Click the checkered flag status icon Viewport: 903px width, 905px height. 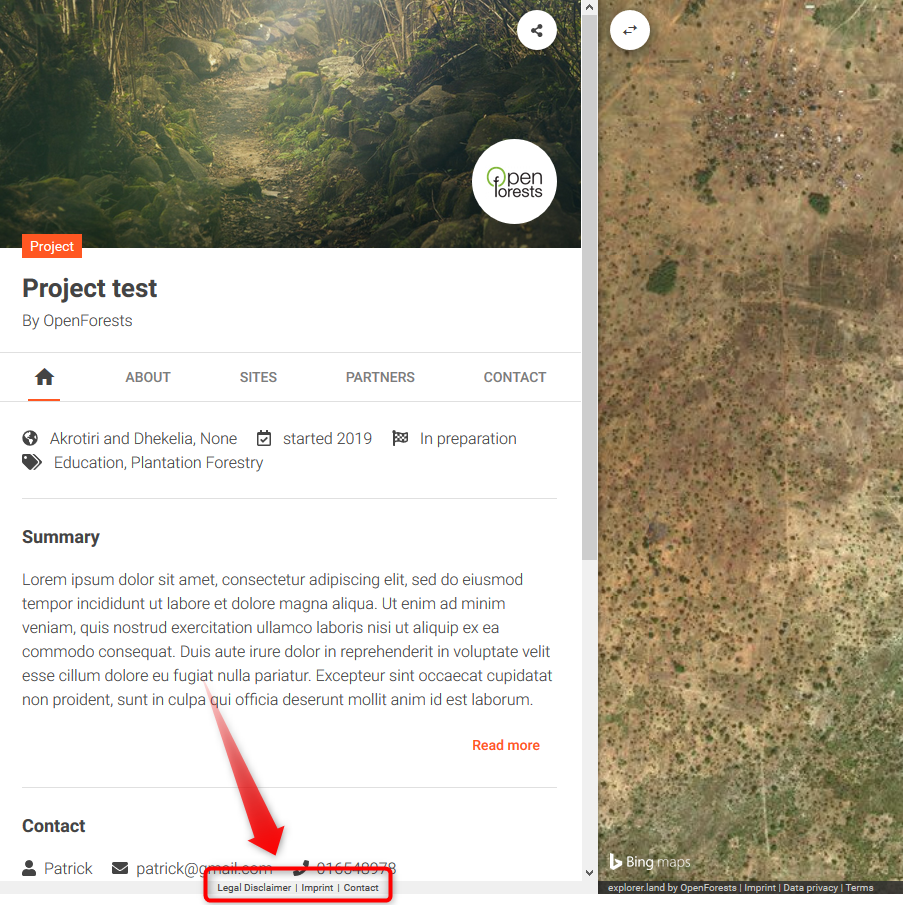(400, 438)
